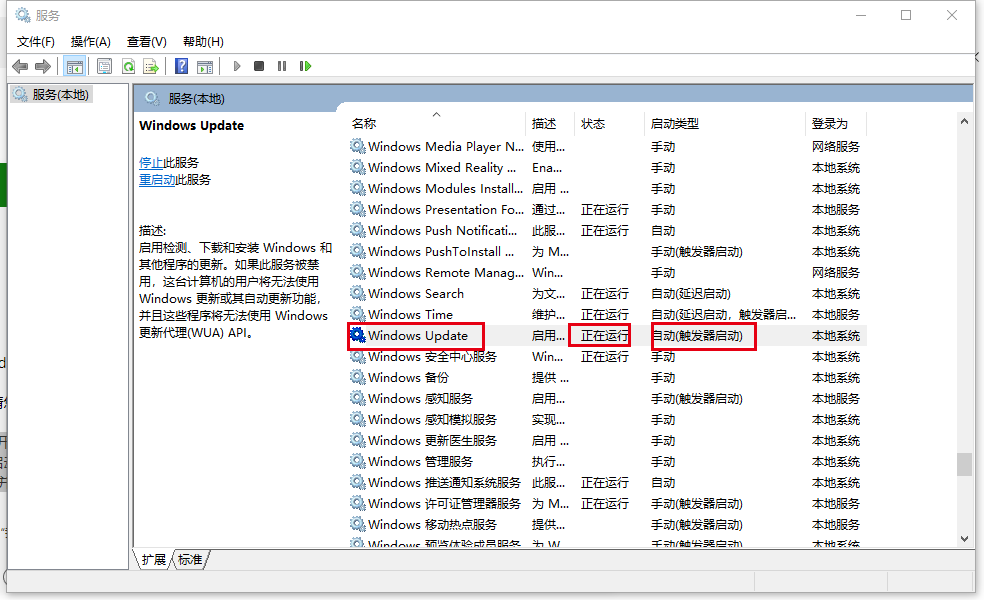984x600 pixels.
Task: Click the gear icon beside Windows Media Player N...
Action: pyautogui.click(x=358, y=146)
